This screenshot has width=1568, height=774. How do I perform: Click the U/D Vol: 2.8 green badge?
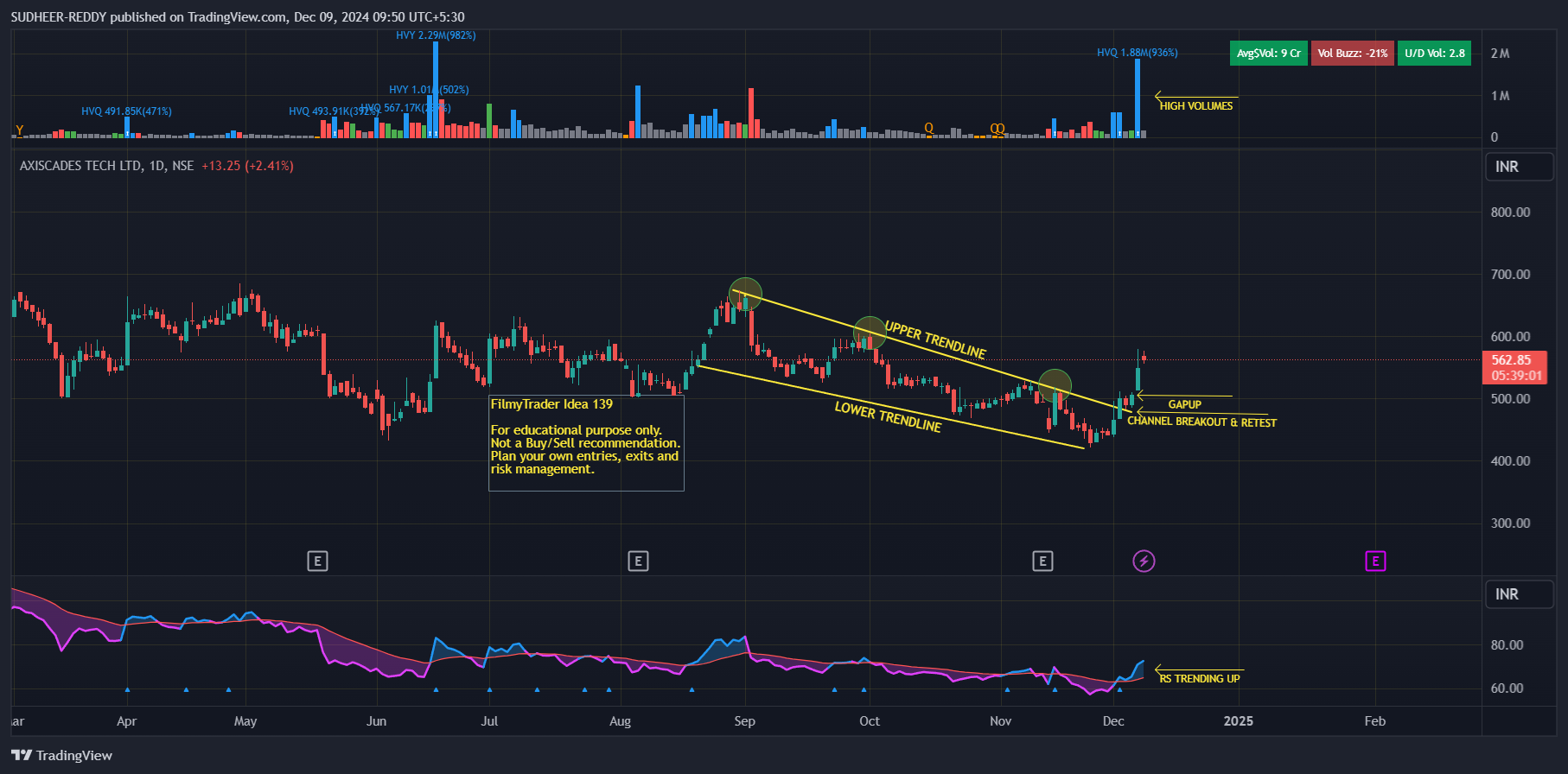1435,54
